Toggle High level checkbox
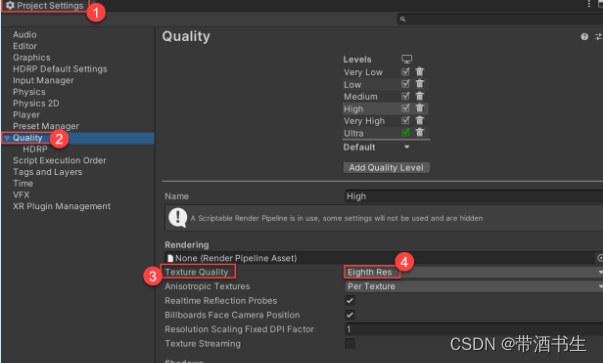 point(405,108)
